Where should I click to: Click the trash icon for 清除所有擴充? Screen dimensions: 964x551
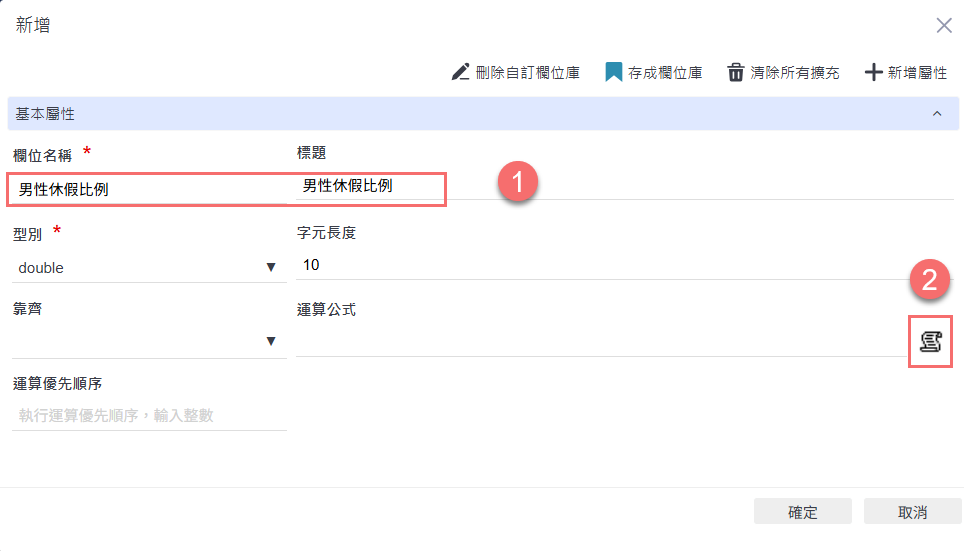[x=736, y=72]
